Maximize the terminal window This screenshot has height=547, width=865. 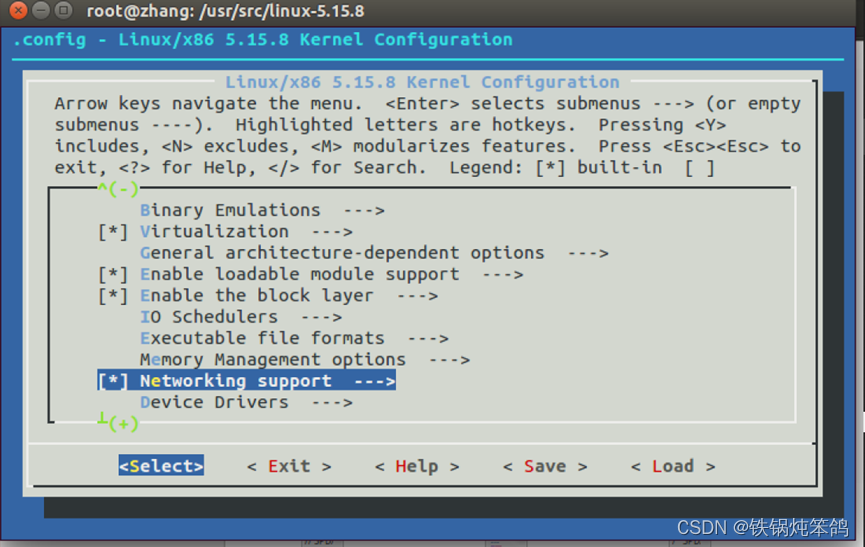[65, 10]
